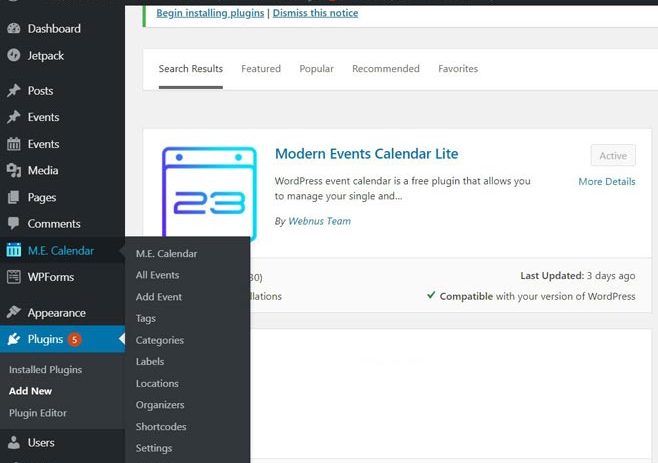This screenshot has height=463, width=658.
Task: Open Webnus Team author link
Action: point(319,221)
